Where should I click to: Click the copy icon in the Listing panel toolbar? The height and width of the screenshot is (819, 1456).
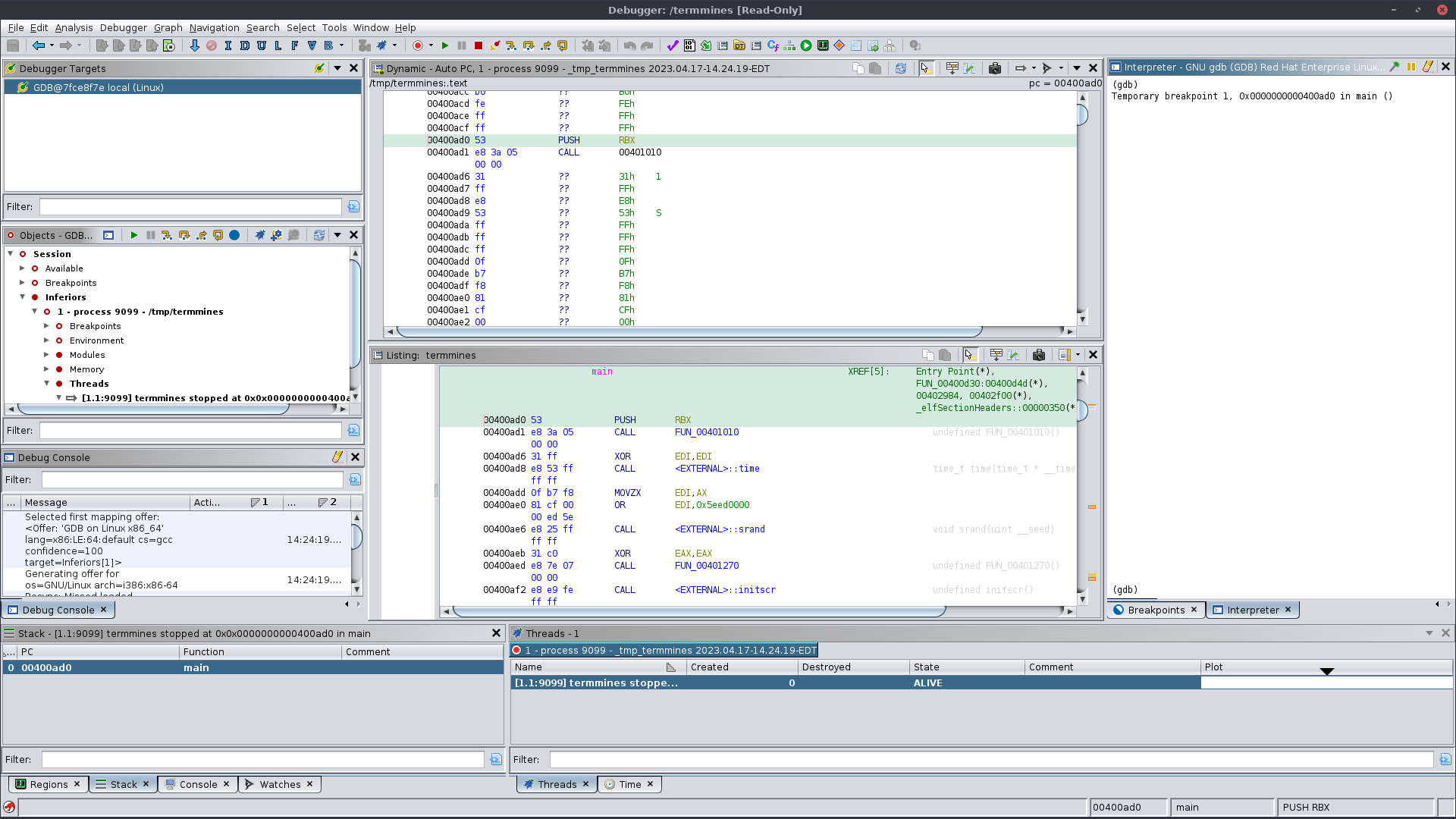[x=927, y=355]
